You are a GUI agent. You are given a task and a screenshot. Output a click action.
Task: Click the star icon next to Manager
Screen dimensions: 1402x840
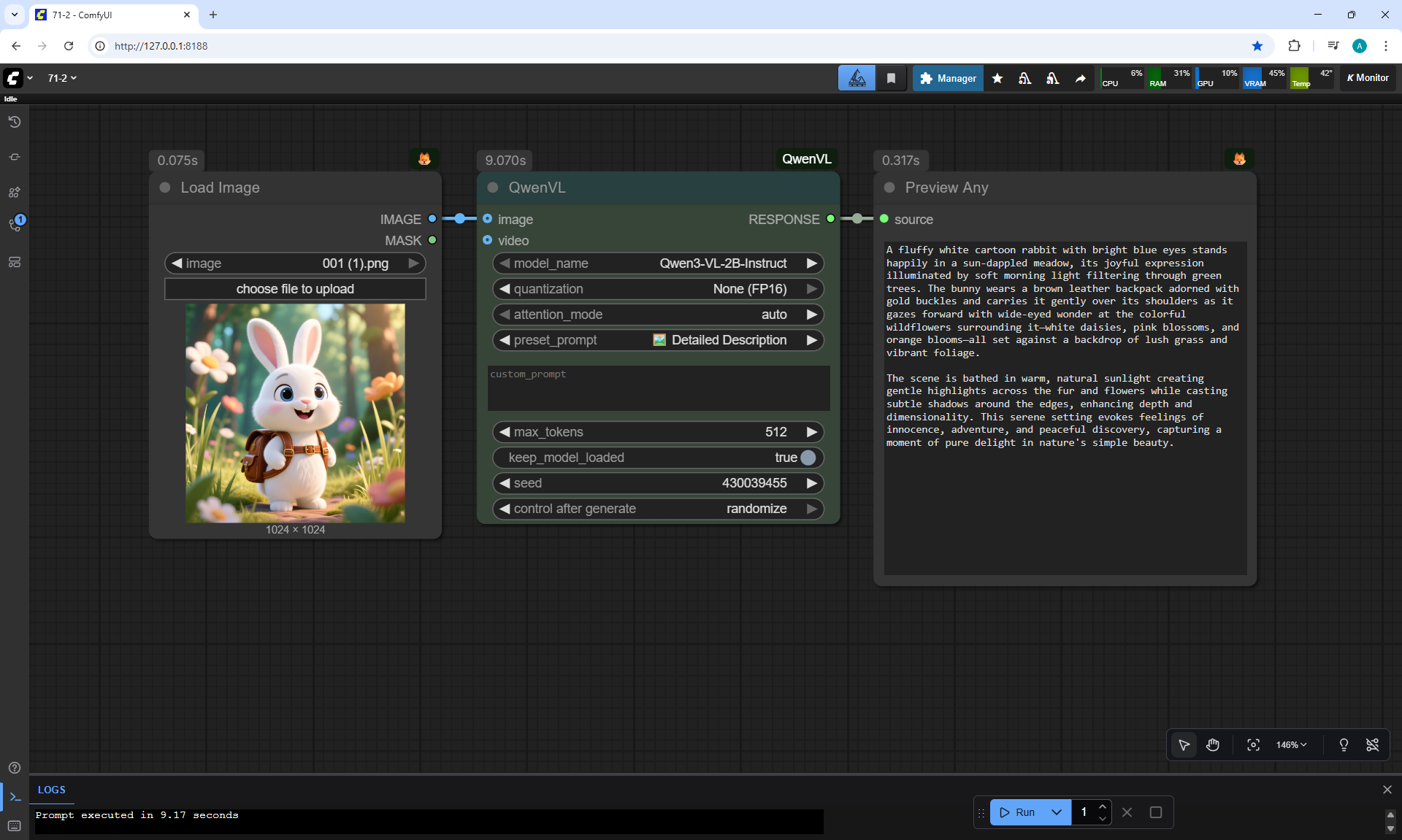point(997,78)
